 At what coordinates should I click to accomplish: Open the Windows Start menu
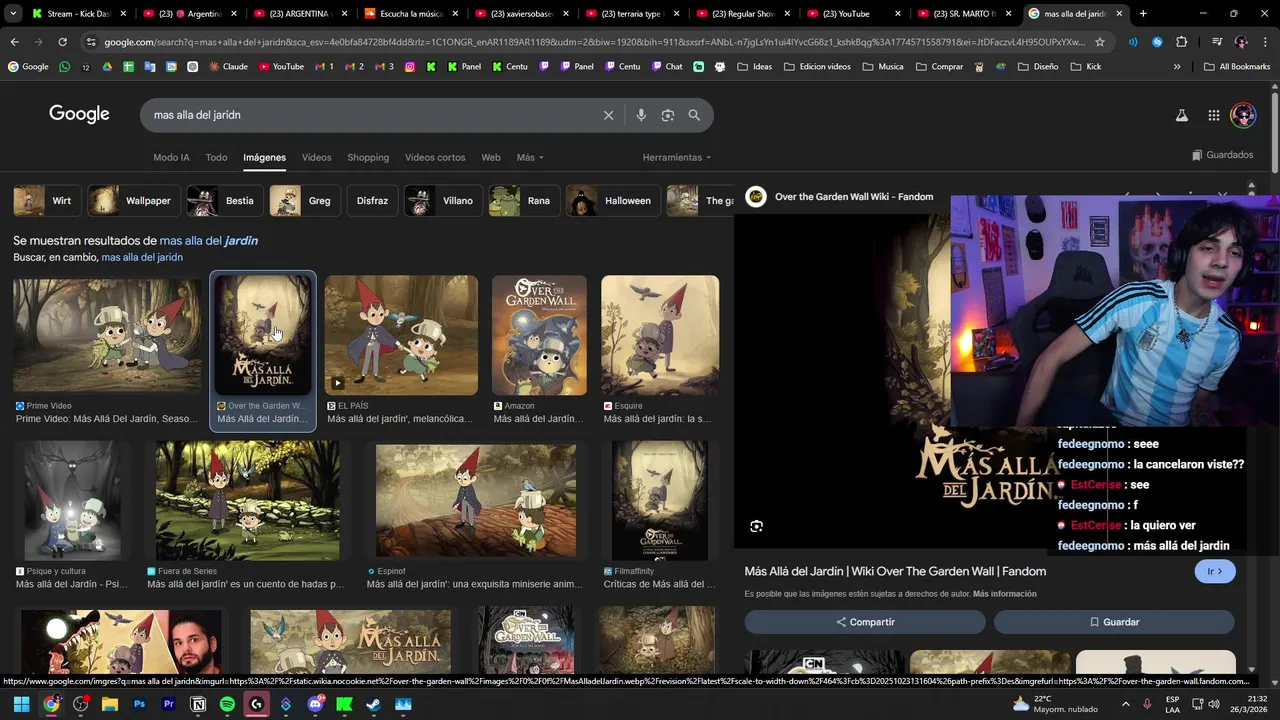[x=21, y=704]
